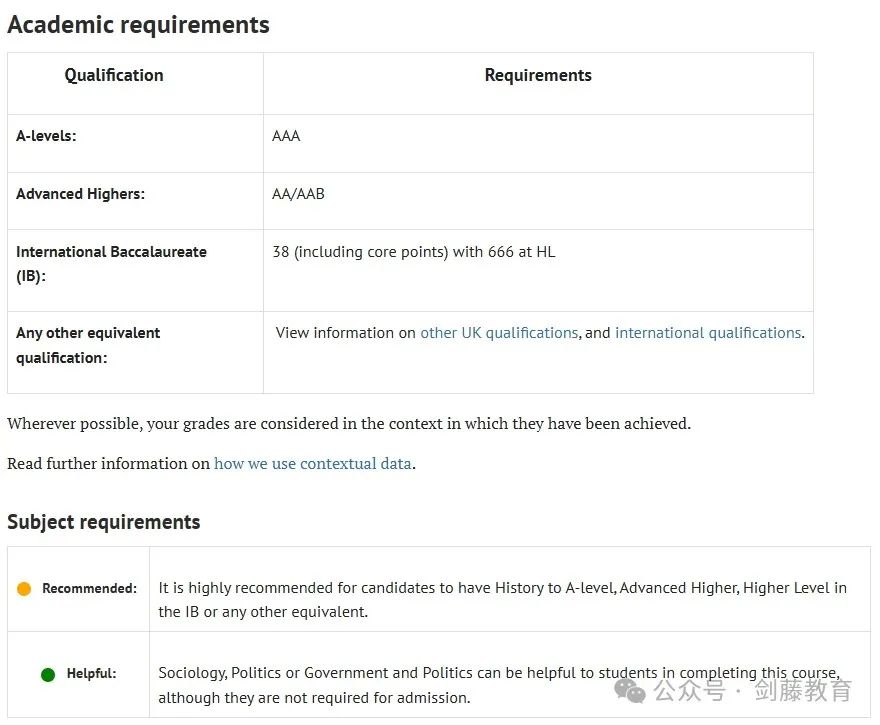This screenshot has width=880, height=725.
Task: Click the Academic requirements heading
Action: click(x=138, y=25)
